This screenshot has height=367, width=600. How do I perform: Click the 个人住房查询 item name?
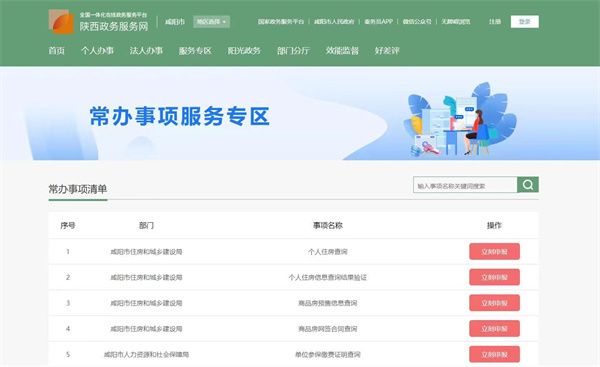coord(328,252)
